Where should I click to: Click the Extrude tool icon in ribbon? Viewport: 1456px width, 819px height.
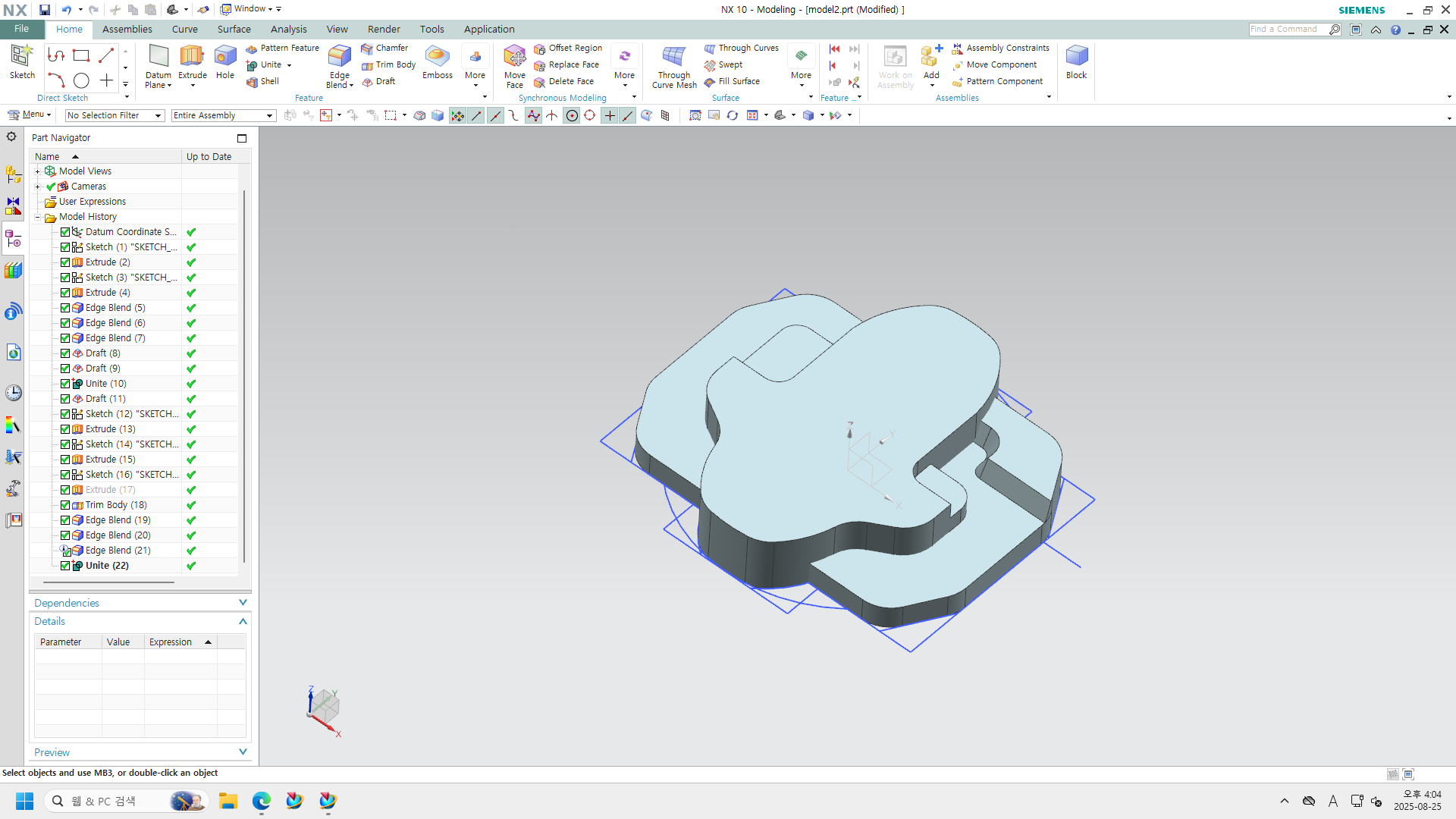point(192,58)
